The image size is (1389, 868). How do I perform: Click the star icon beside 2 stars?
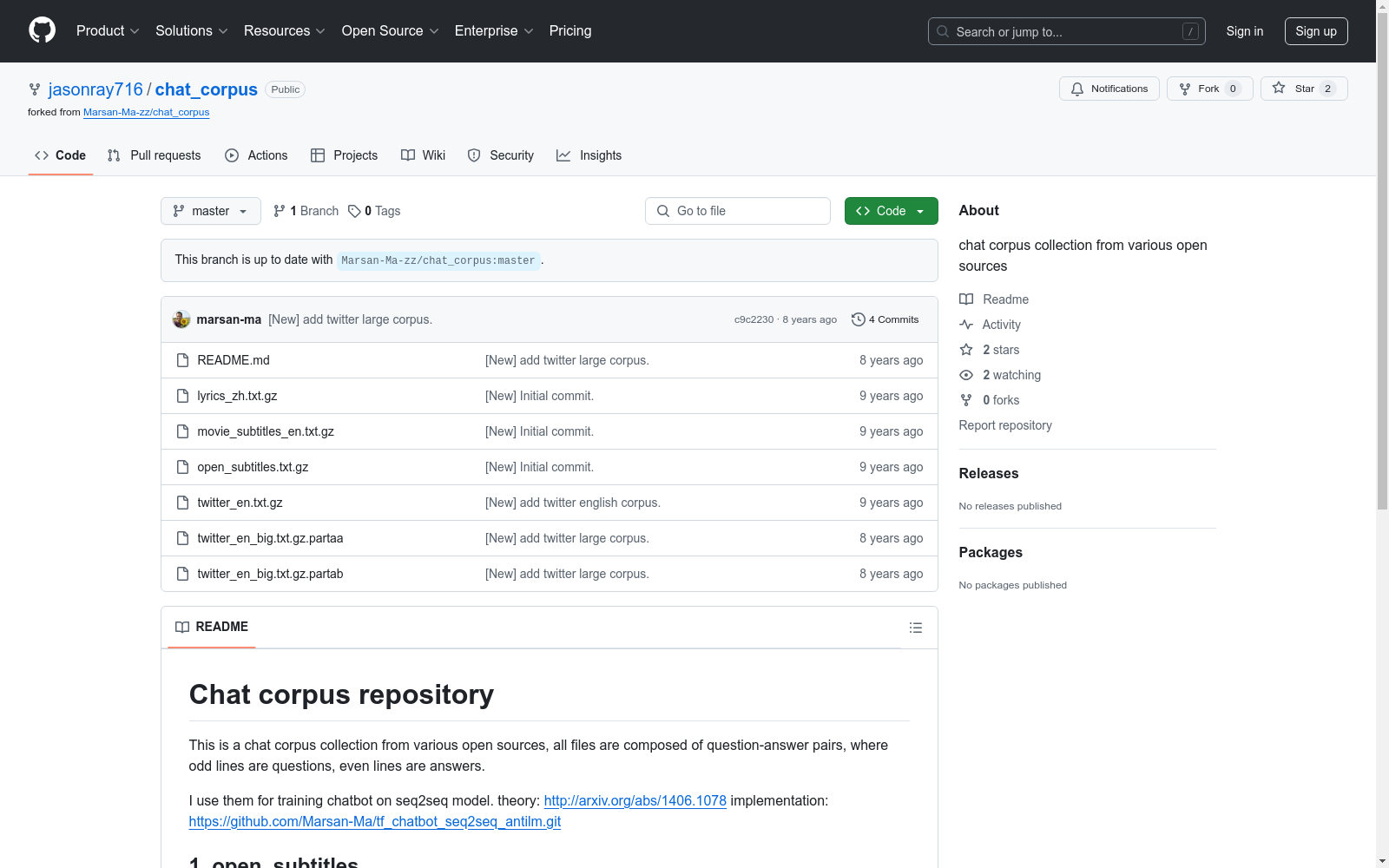[x=966, y=350]
